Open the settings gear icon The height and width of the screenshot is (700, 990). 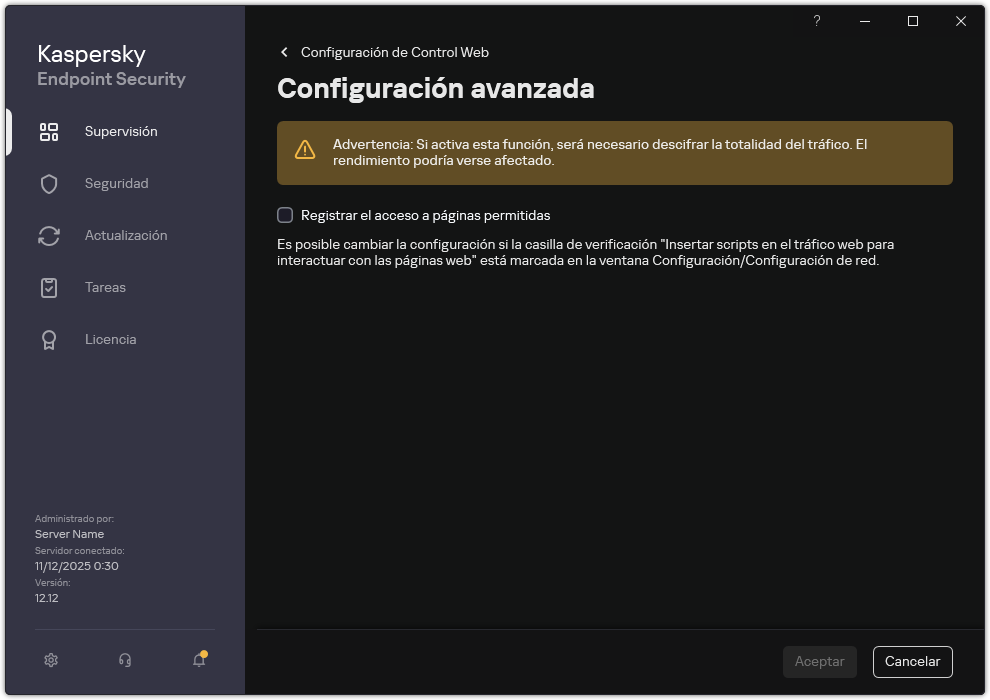pyautogui.click(x=50, y=660)
